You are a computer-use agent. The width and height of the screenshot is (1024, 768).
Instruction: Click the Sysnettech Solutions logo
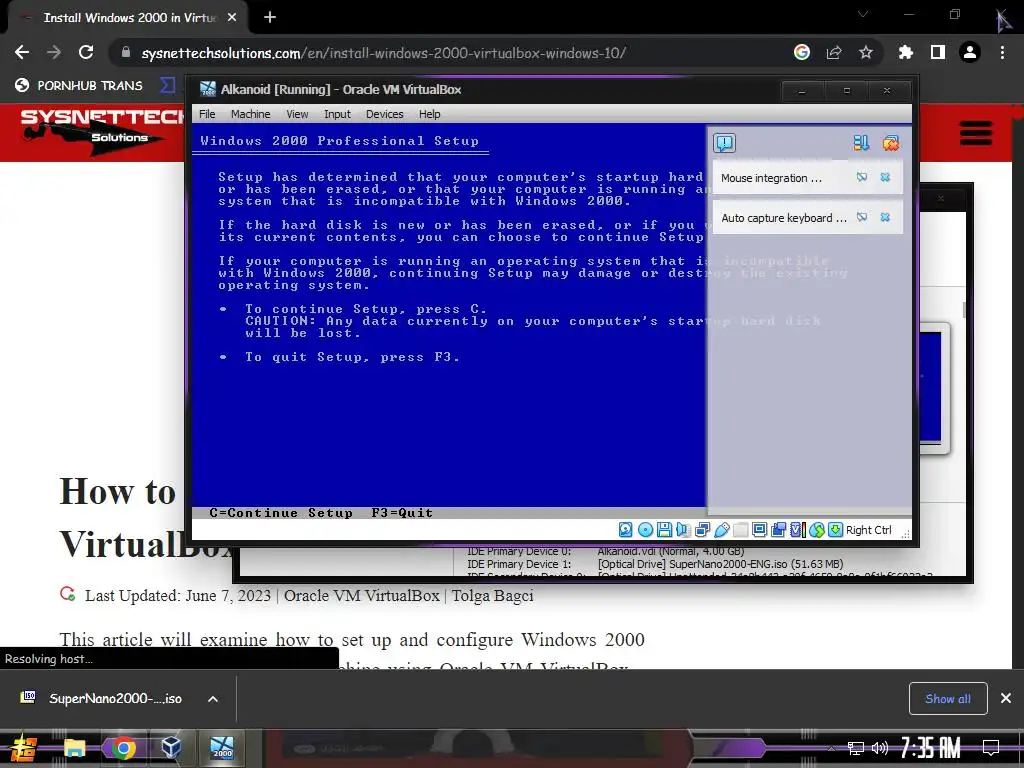103,132
